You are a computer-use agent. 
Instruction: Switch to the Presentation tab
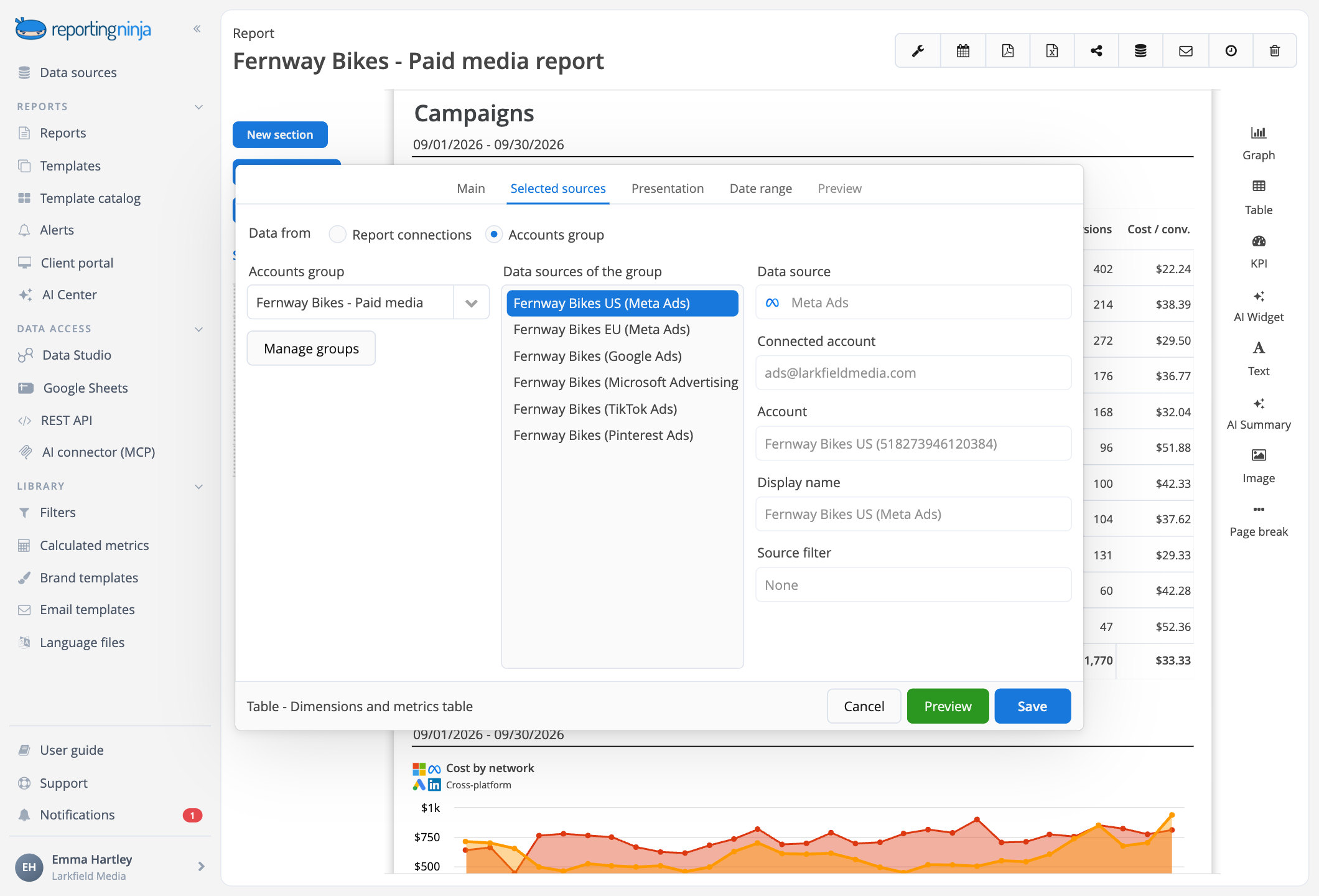pos(667,189)
